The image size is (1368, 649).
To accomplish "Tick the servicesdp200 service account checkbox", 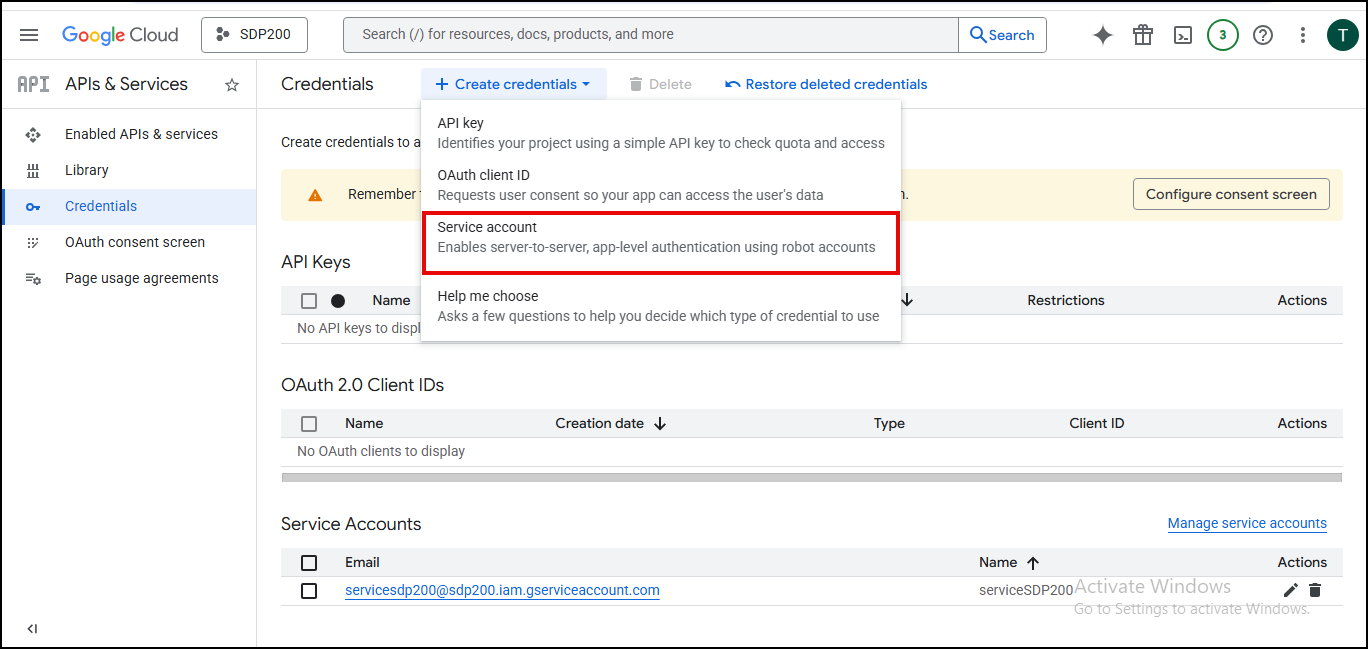I will [309, 591].
